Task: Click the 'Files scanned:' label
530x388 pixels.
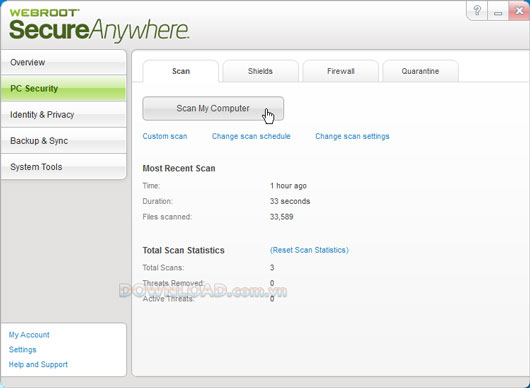Action: pyautogui.click(x=167, y=217)
